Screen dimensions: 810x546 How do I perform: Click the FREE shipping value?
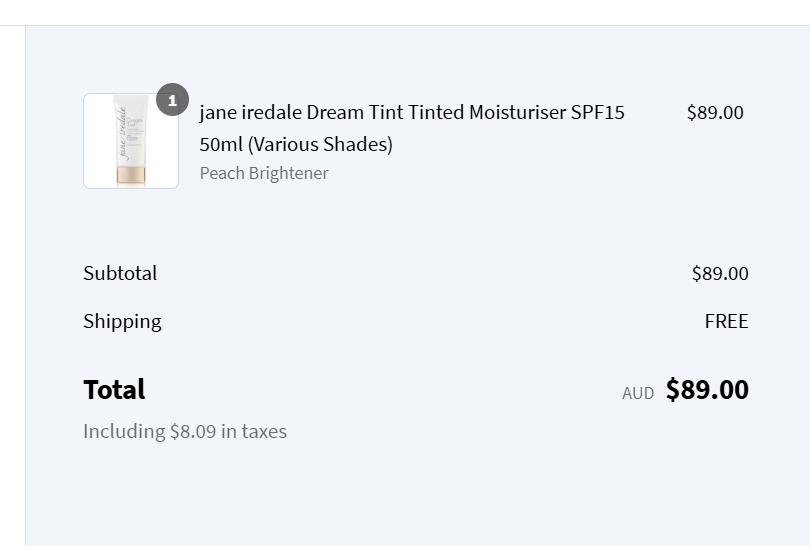(726, 321)
